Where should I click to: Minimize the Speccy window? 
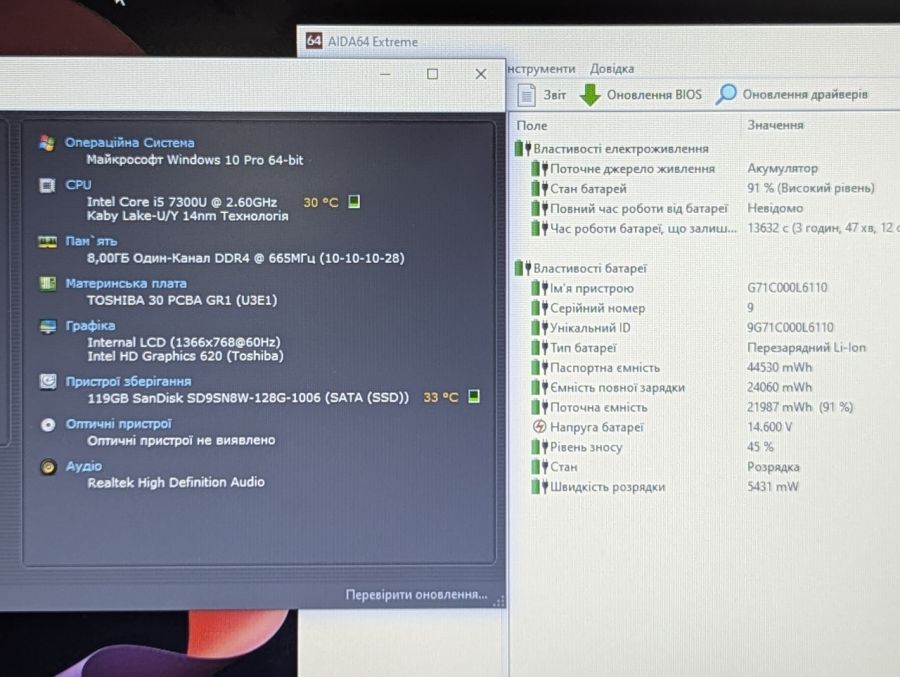[385, 74]
